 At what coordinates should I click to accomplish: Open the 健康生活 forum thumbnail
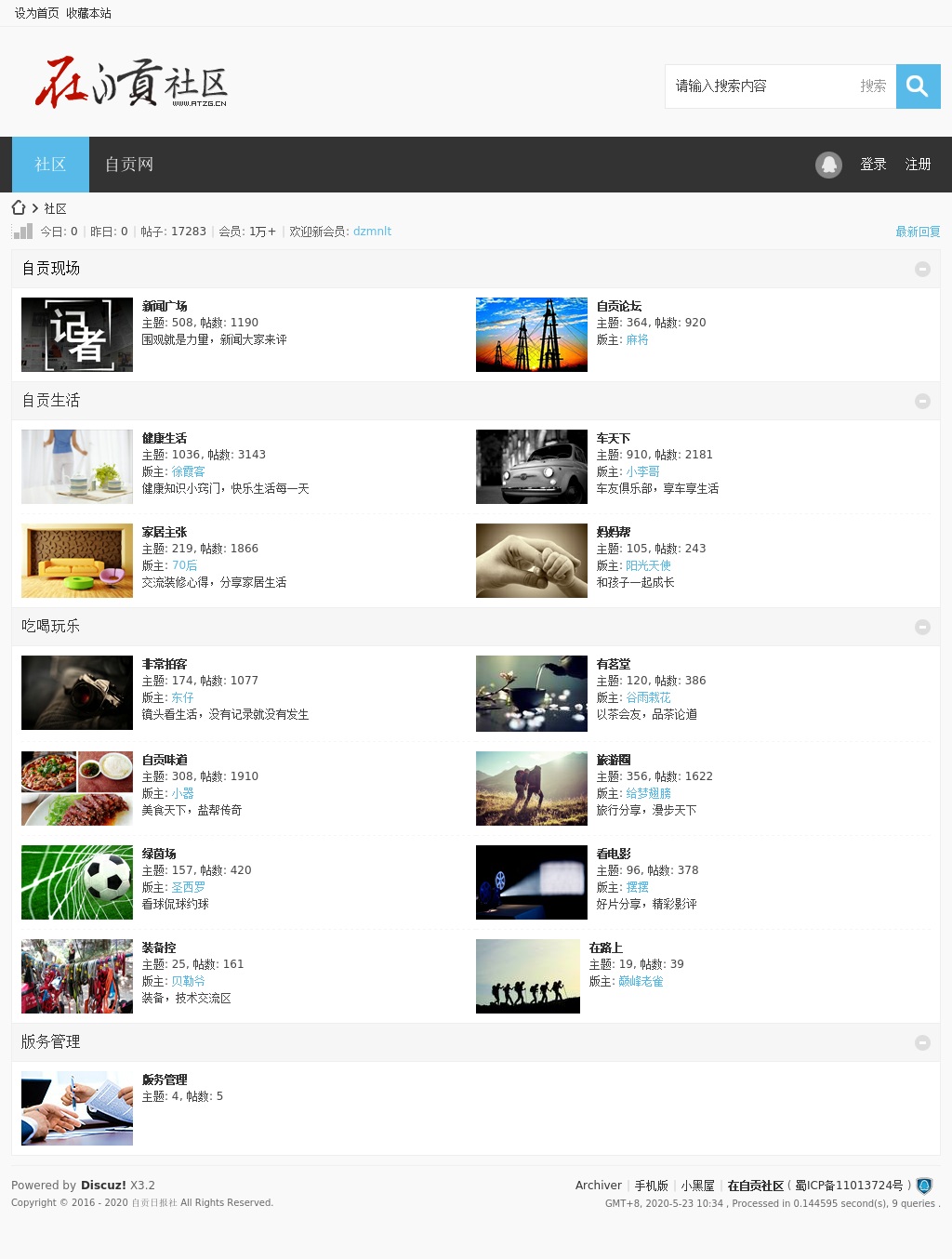point(77,467)
